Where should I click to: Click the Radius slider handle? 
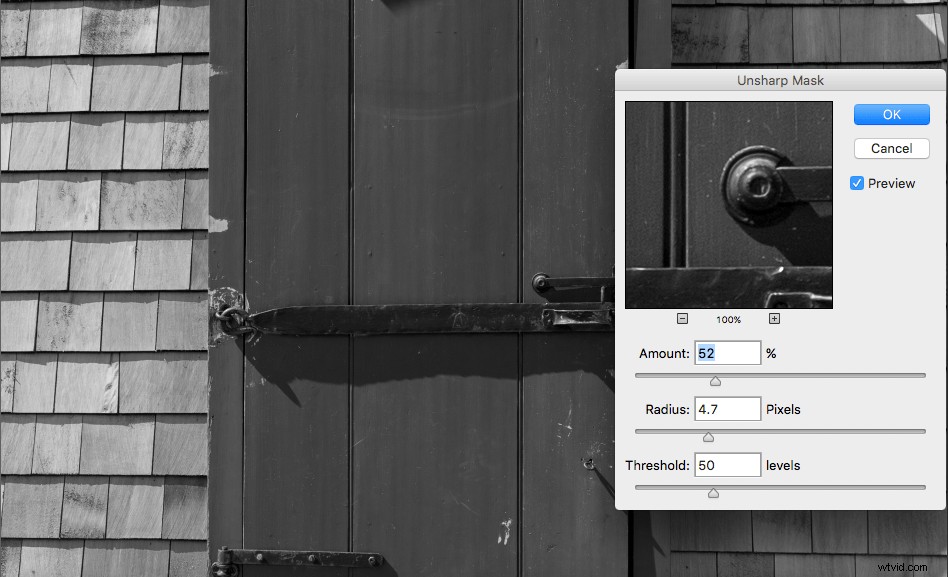point(709,437)
